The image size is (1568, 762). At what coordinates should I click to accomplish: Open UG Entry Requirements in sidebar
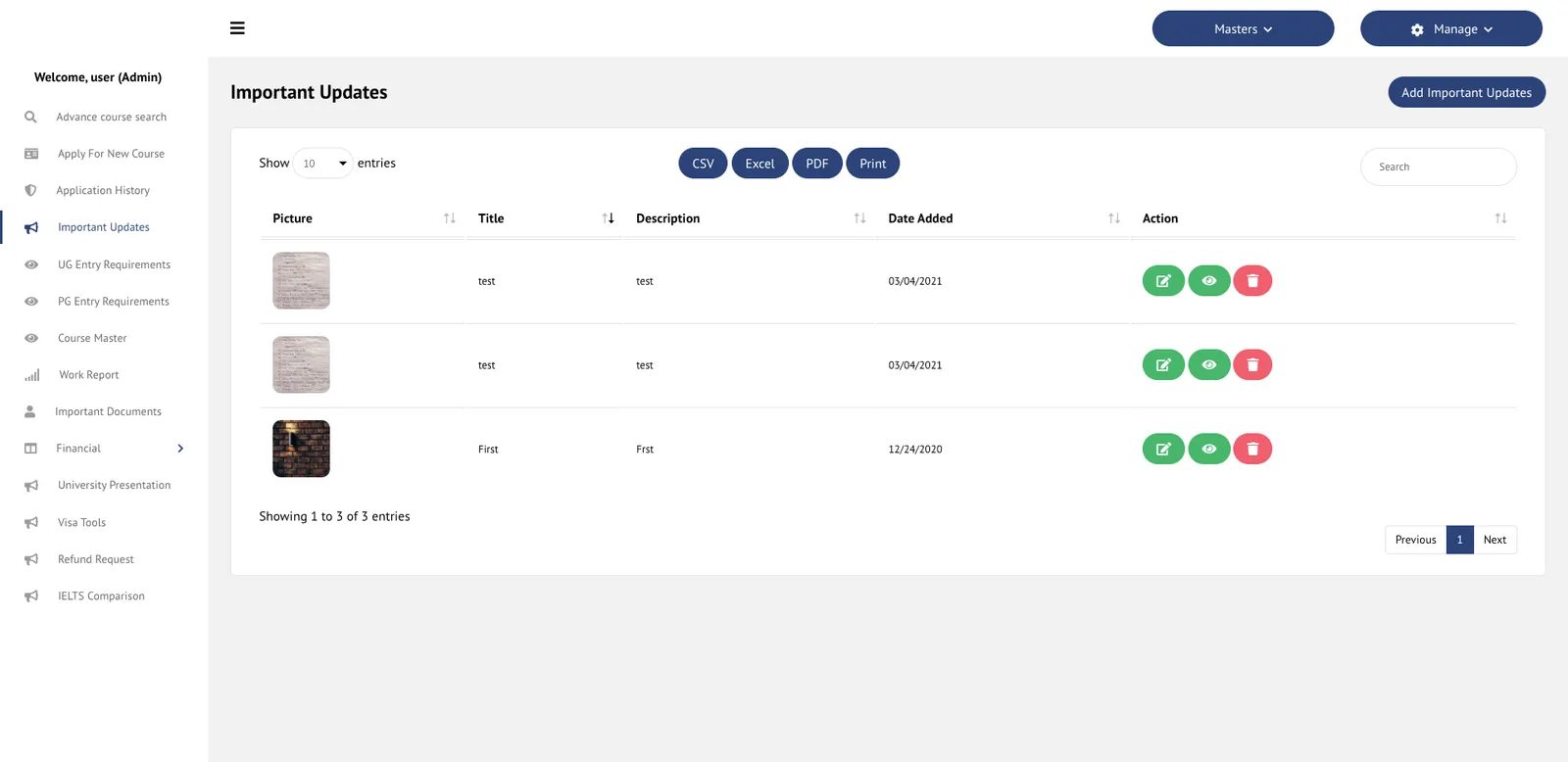[x=114, y=264]
